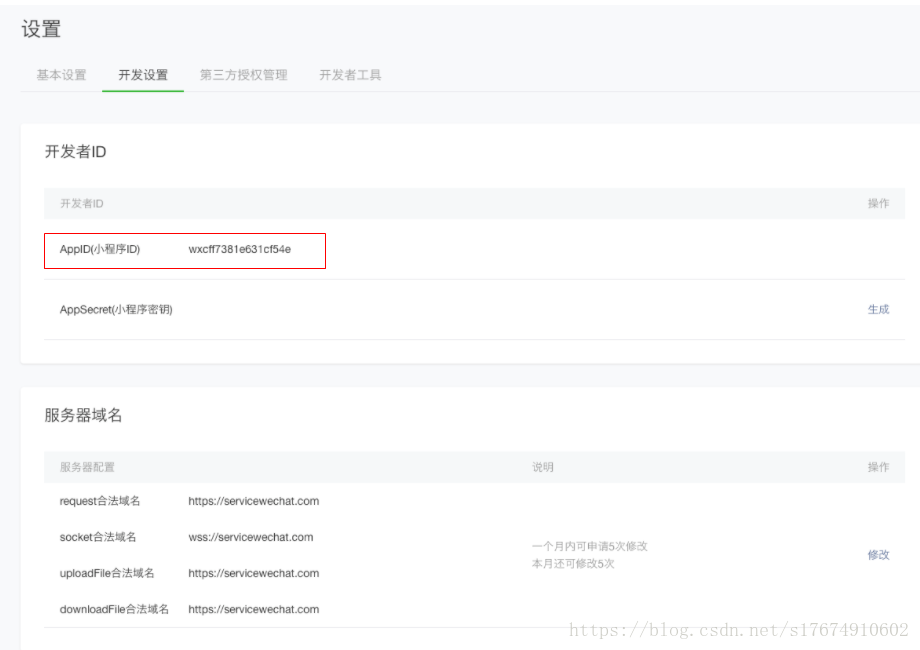Screen dimensions: 920x650
Task: Click the 服务器配置 column header
Action: 87,467
